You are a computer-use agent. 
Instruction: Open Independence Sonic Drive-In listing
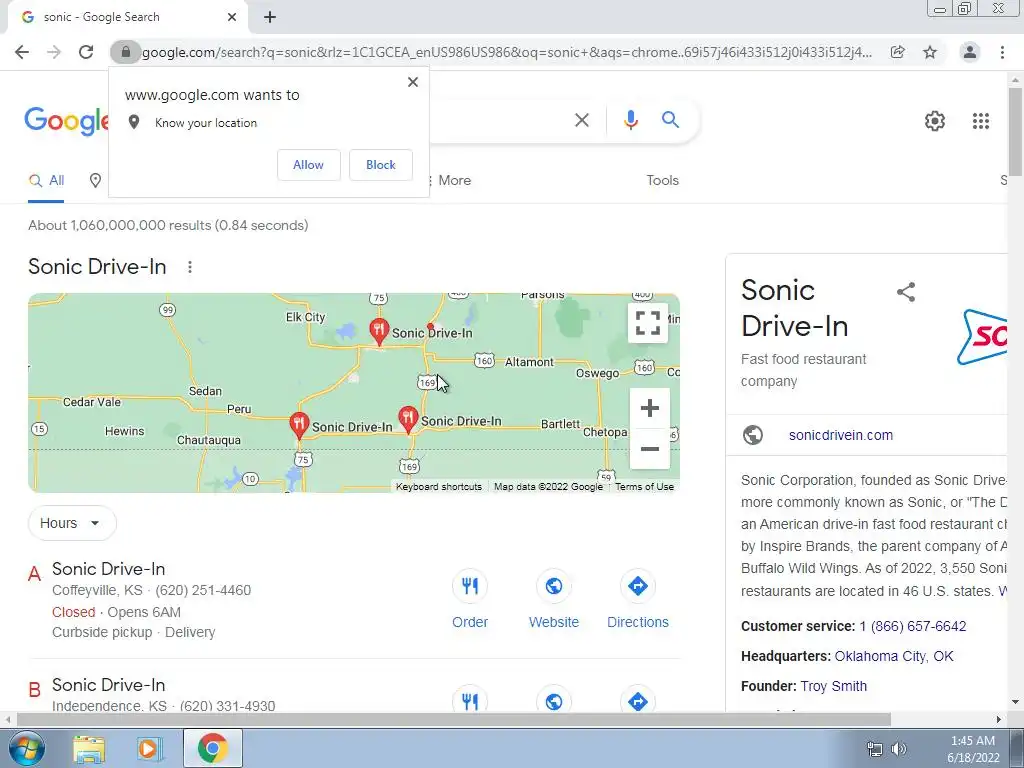point(108,685)
